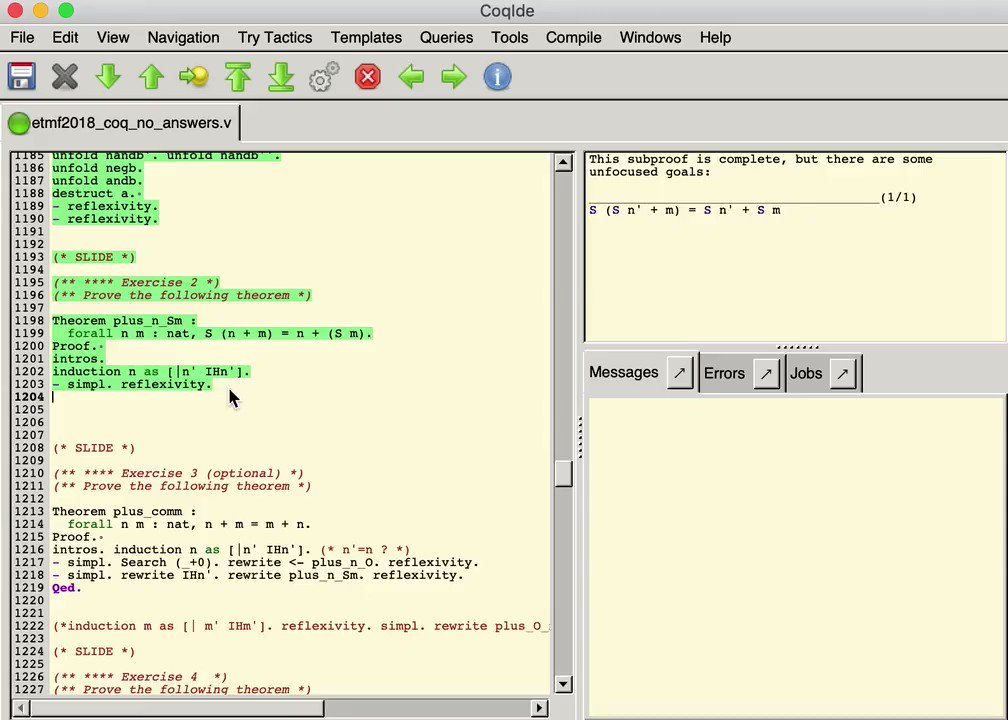Click the editor's vertical scrollbar thumb
The image size is (1008, 720).
(x=563, y=474)
